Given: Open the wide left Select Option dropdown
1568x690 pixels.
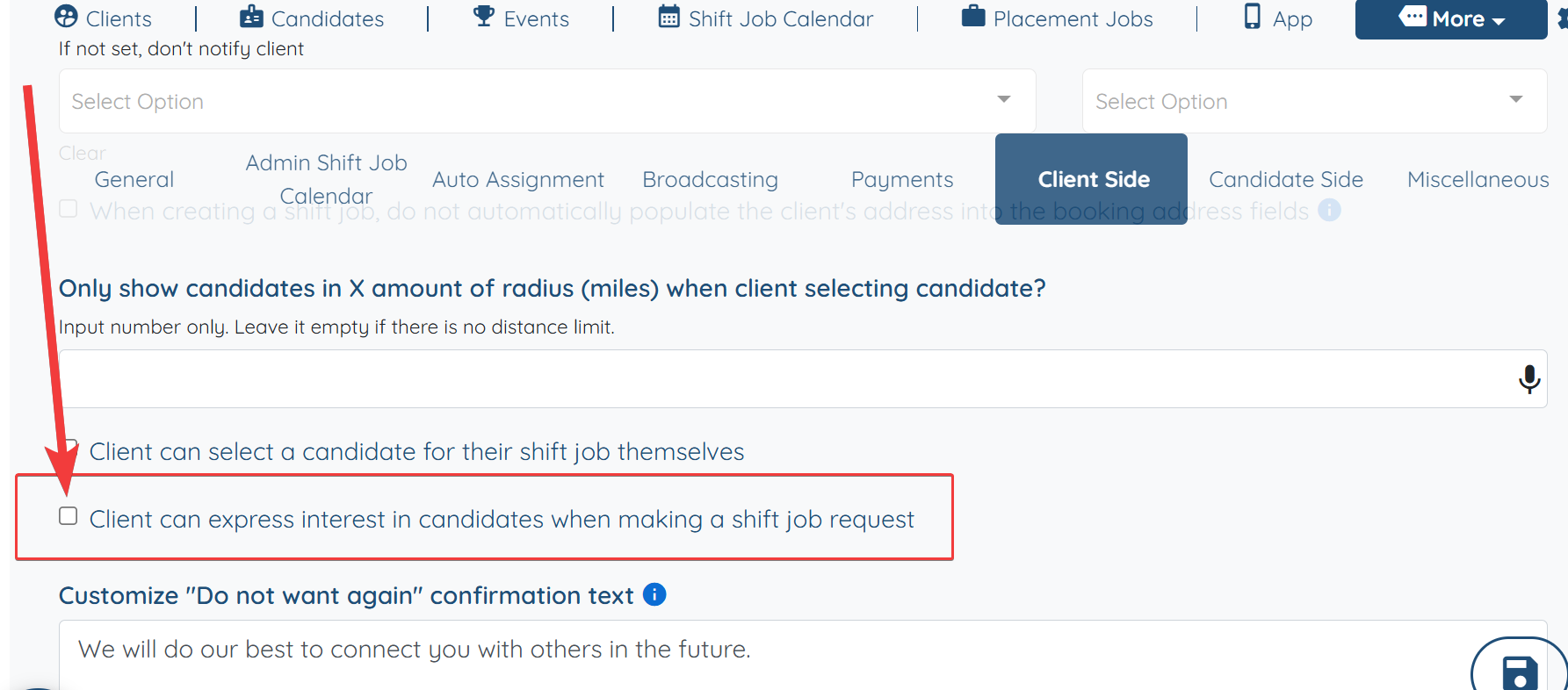Looking at the screenshot, I should click(x=547, y=101).
